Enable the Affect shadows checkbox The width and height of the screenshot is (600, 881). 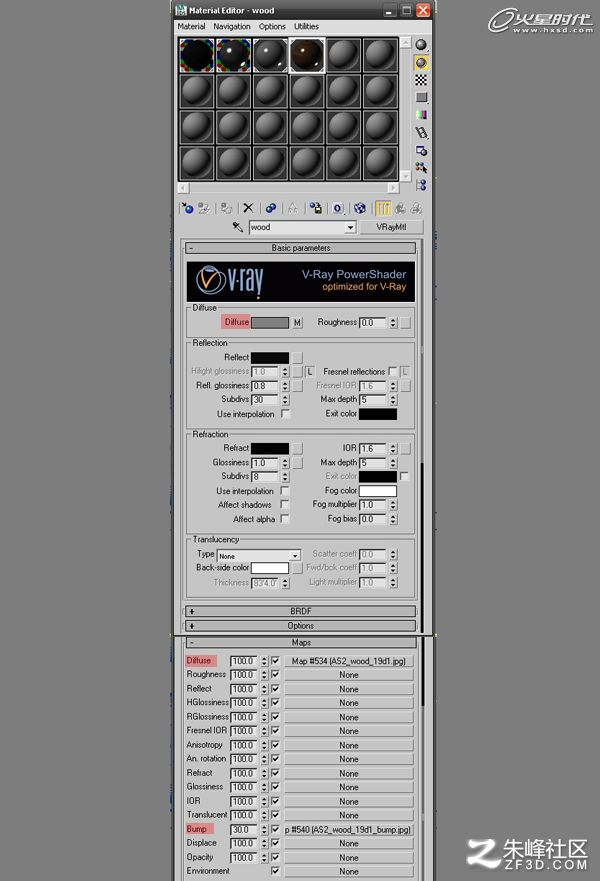pos(285,505)
